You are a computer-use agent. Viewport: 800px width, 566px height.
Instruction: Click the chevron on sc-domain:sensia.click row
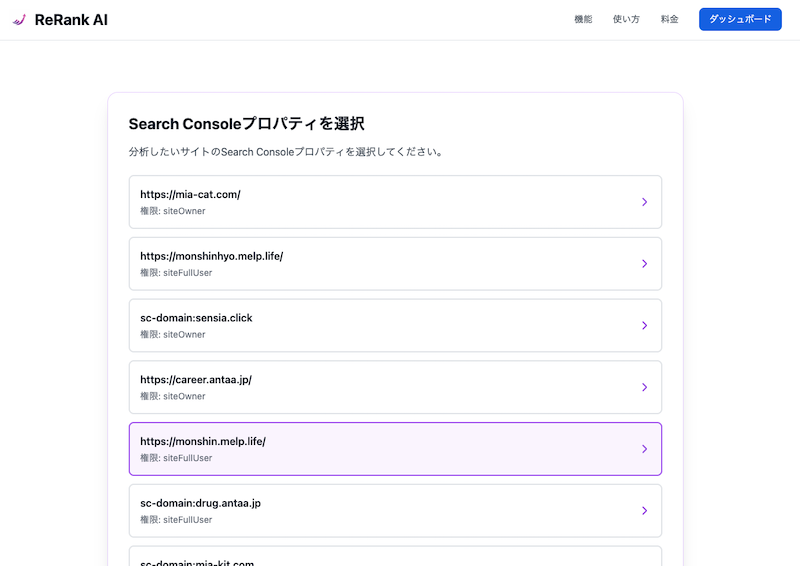click(x=644, y=326)
